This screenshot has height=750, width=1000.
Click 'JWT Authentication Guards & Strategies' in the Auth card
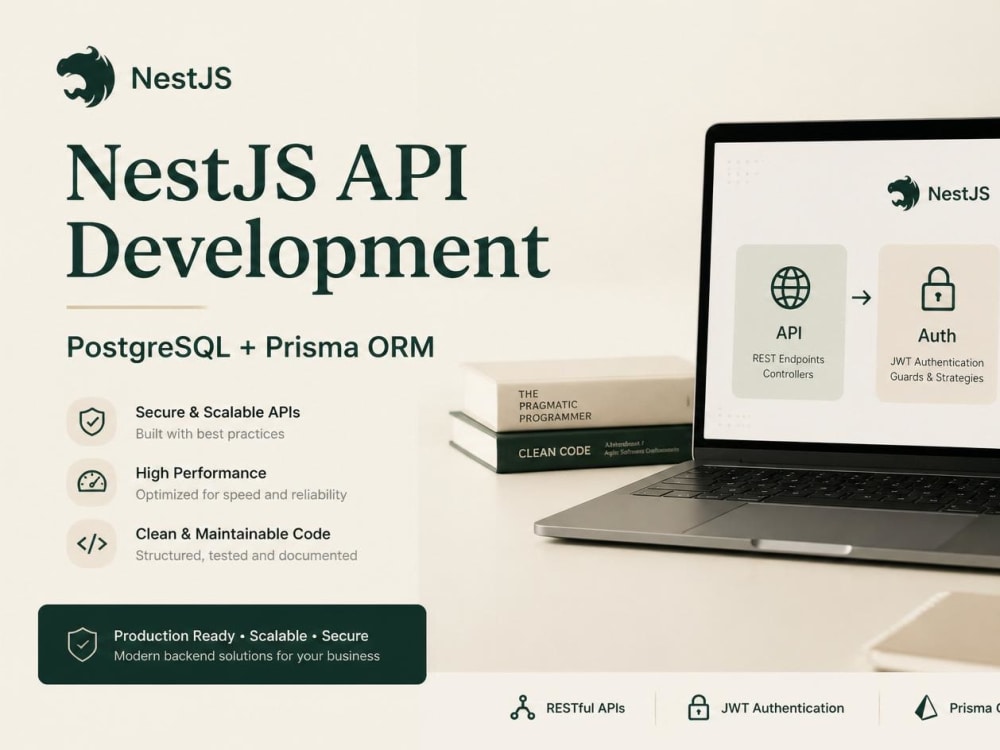[x=937, y=370]
